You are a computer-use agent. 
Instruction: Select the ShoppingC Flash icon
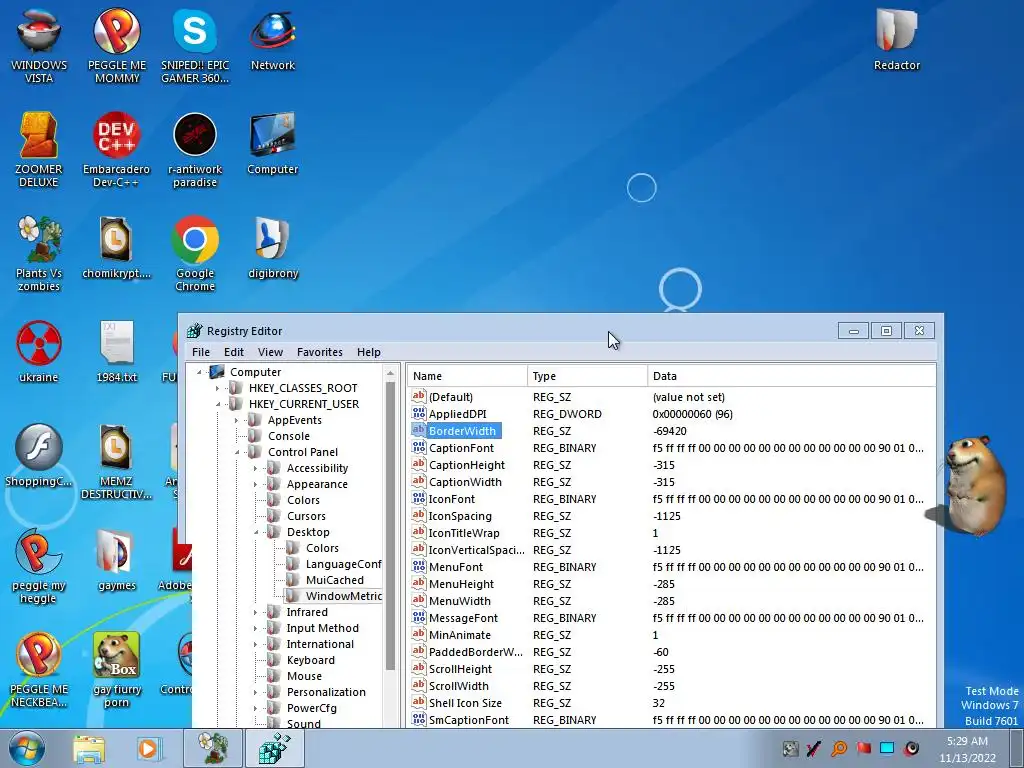coord(39,456)
